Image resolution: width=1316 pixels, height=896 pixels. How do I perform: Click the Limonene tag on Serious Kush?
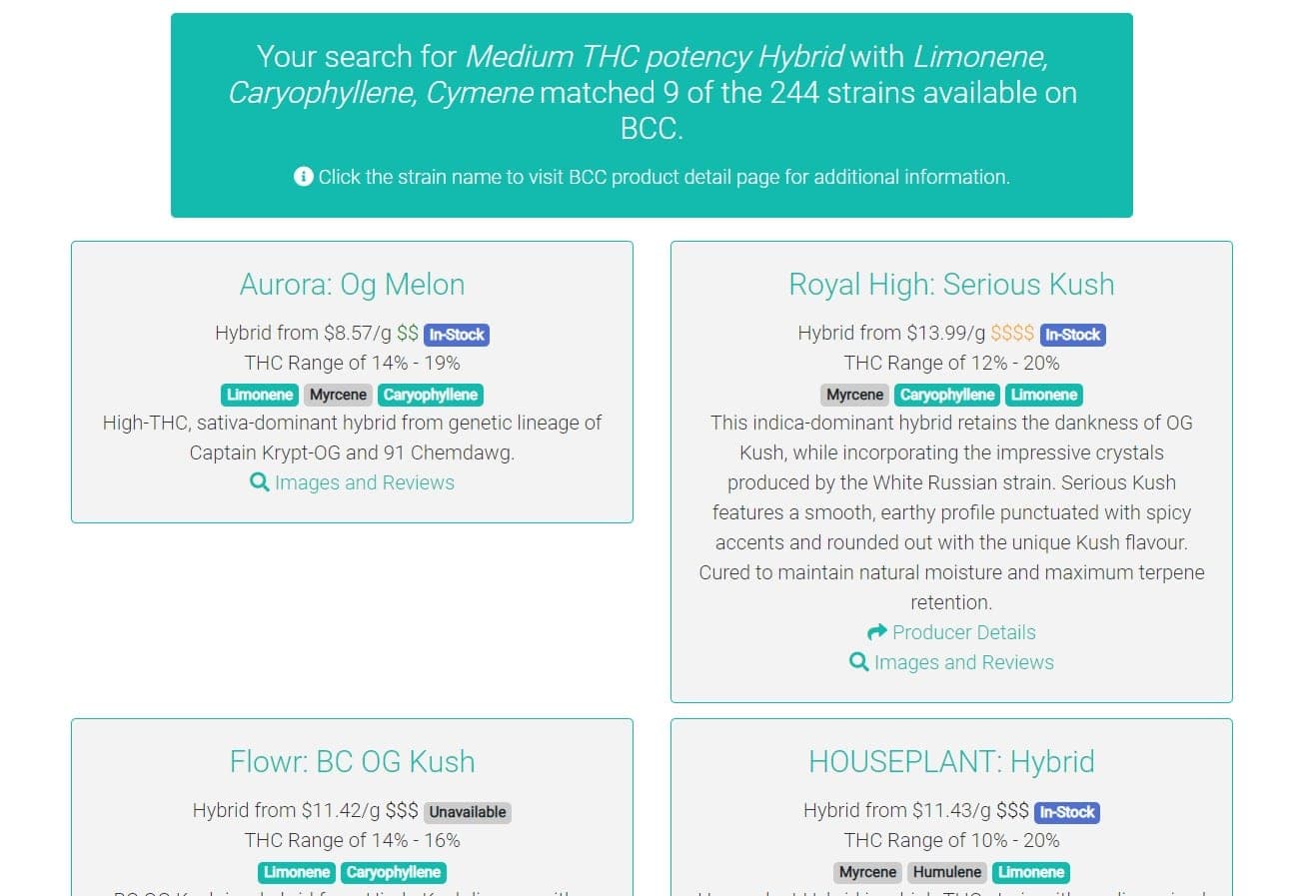click(x=1044, y=395)
